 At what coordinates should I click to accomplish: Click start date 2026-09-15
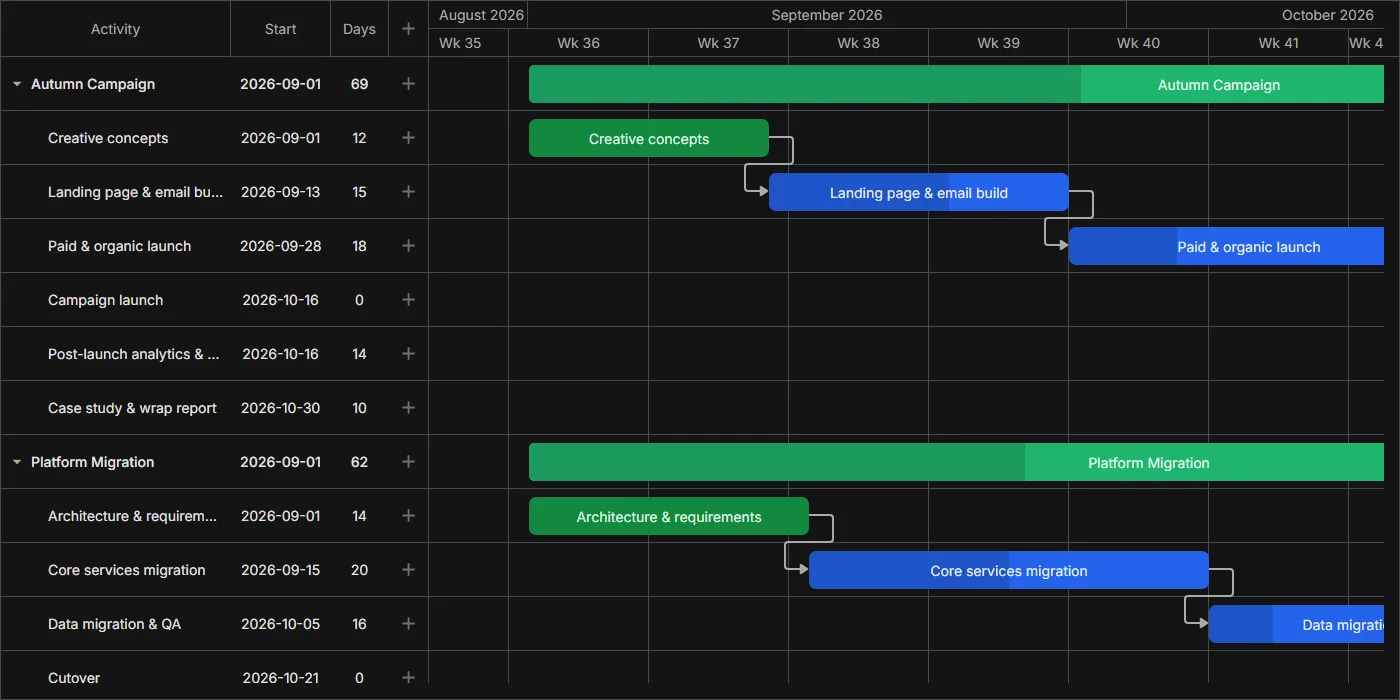(281, 570)
